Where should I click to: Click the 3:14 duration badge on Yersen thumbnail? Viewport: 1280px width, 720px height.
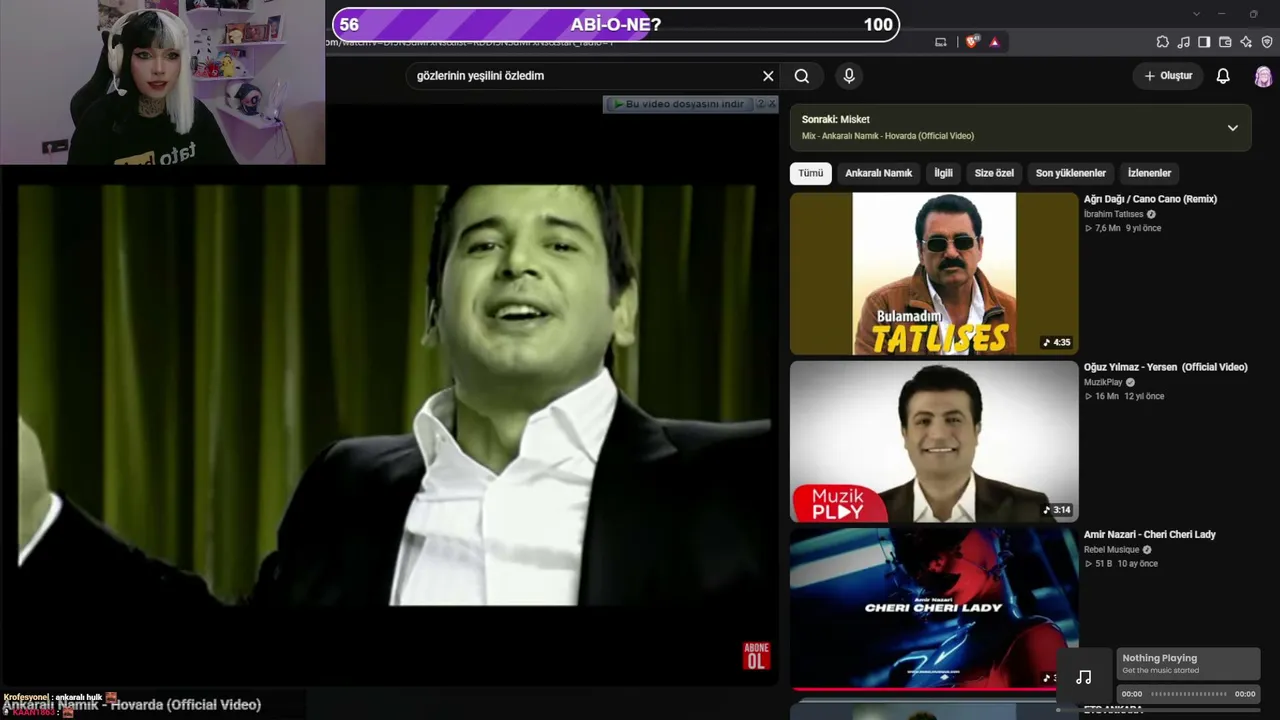[1056, 510]
